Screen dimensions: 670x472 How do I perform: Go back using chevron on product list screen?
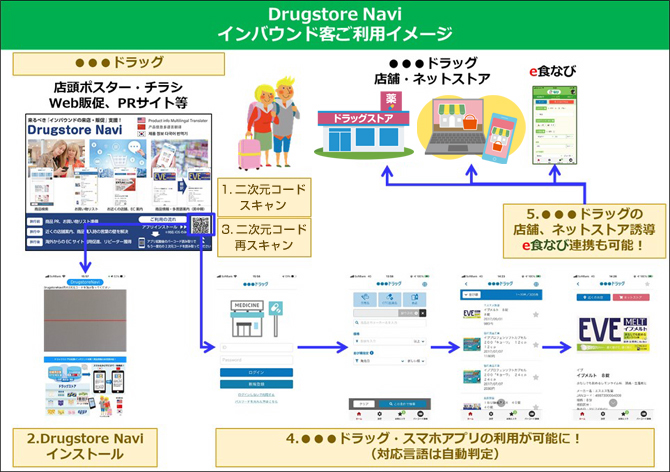click(466, 284)
